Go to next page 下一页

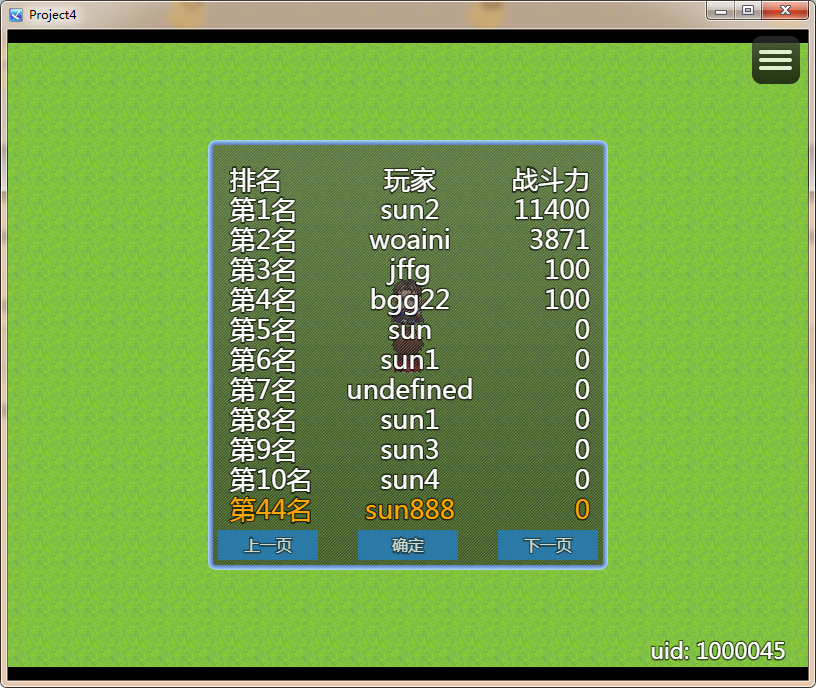(x=548, y=545)
